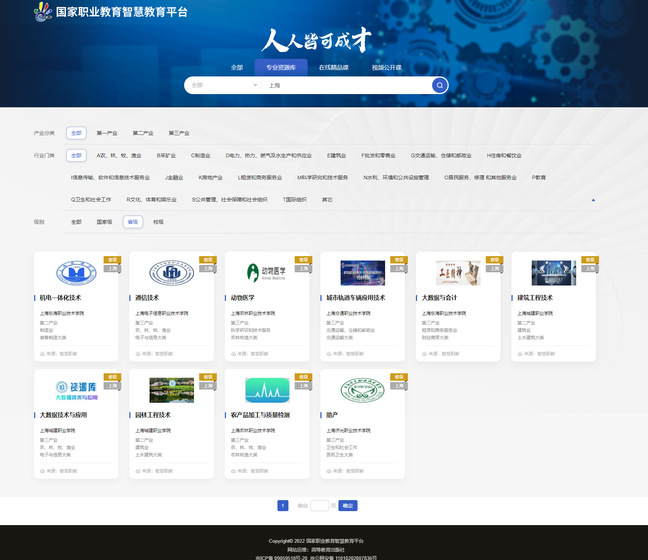648x560 pixels.
Task: Open the 机电一体化技术 card logo image
Action: tap(76, 273)
